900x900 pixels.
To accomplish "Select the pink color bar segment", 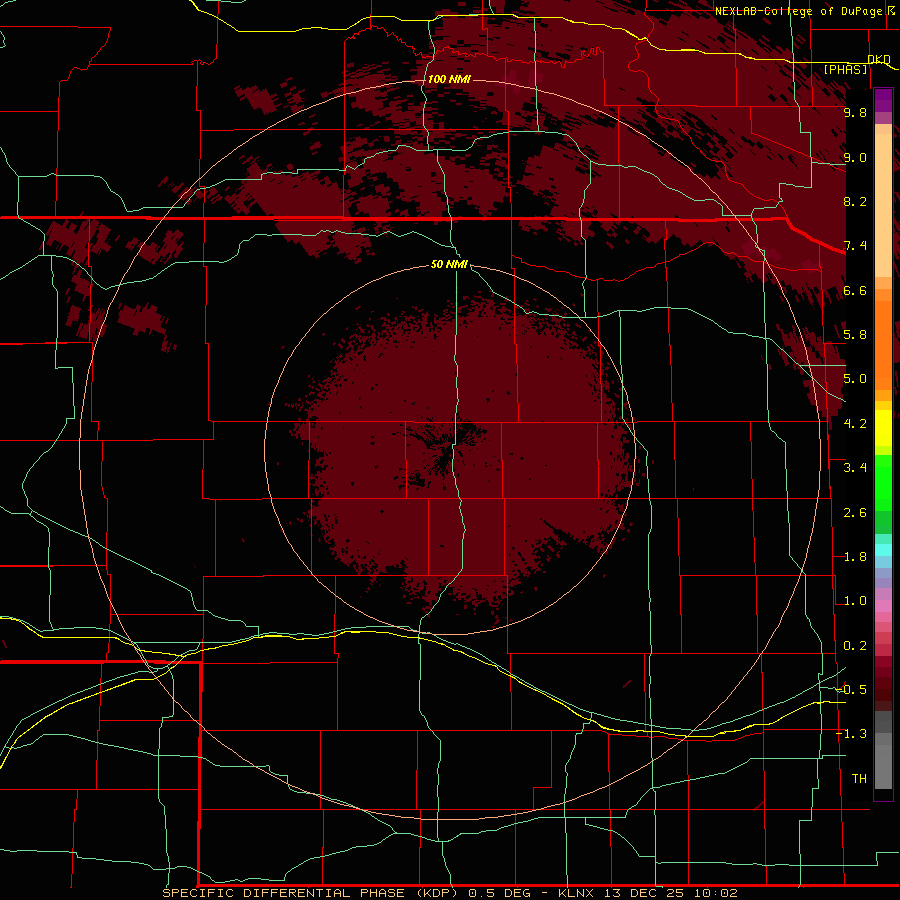I will point(883,606).
